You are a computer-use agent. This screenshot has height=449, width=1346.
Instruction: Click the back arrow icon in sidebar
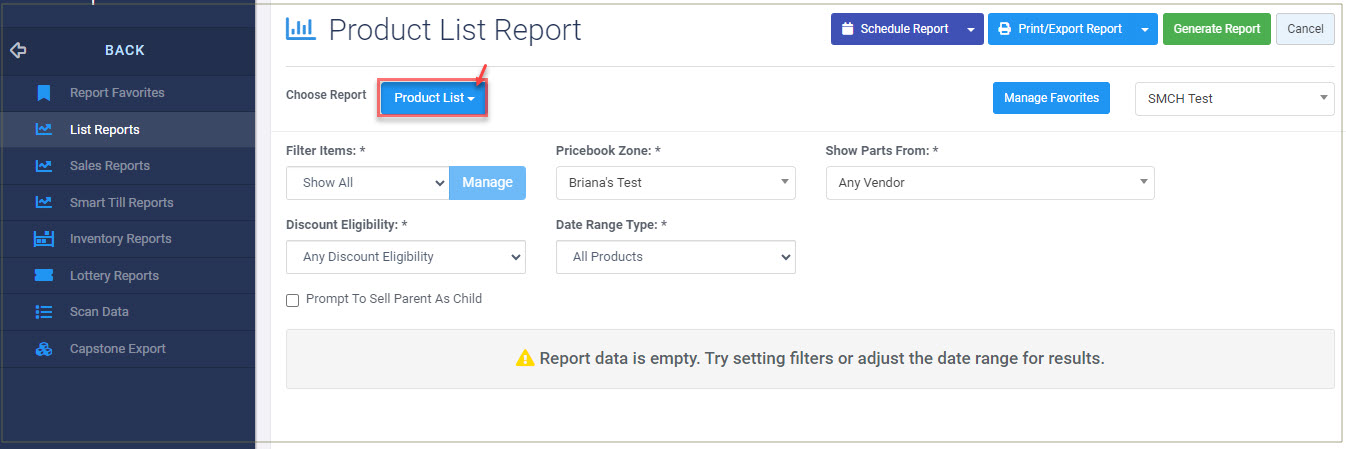[18, 50]
